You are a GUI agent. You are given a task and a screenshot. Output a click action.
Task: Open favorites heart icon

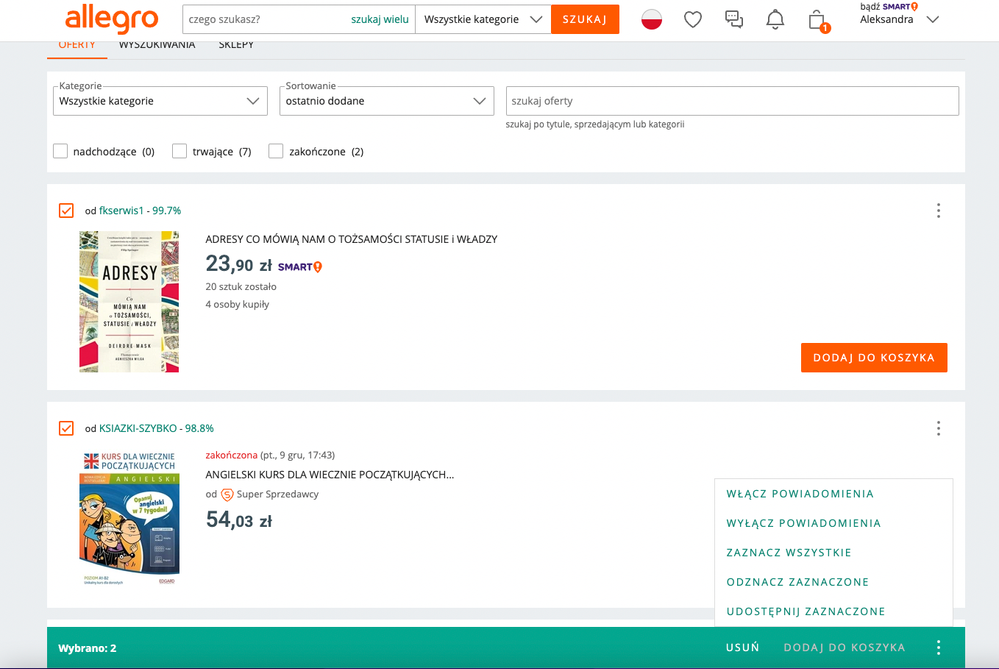[693, 20]
